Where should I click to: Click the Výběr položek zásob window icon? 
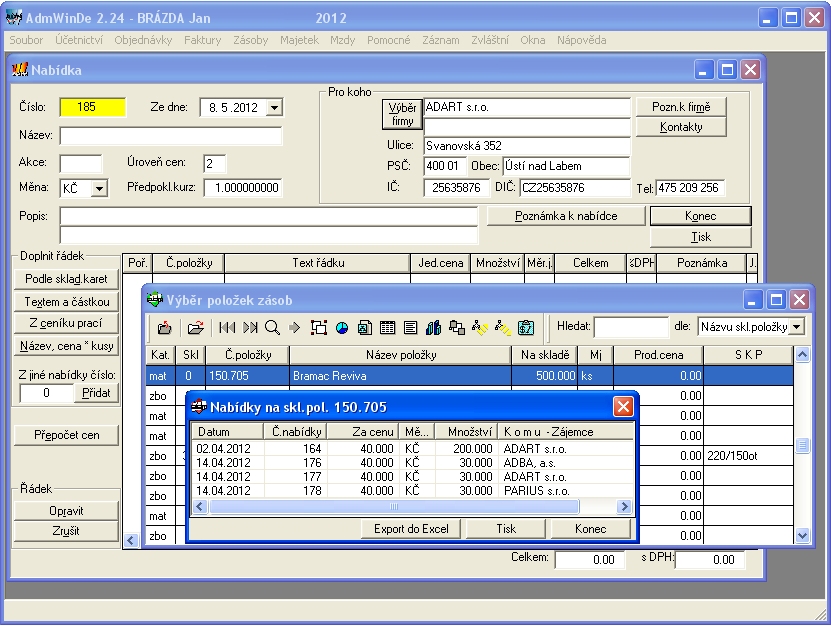click(154, 300)
